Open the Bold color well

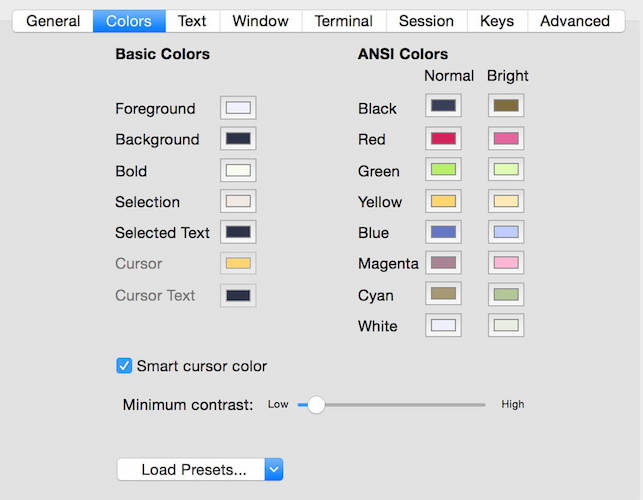pyautogui.click(x=238, y=171)
